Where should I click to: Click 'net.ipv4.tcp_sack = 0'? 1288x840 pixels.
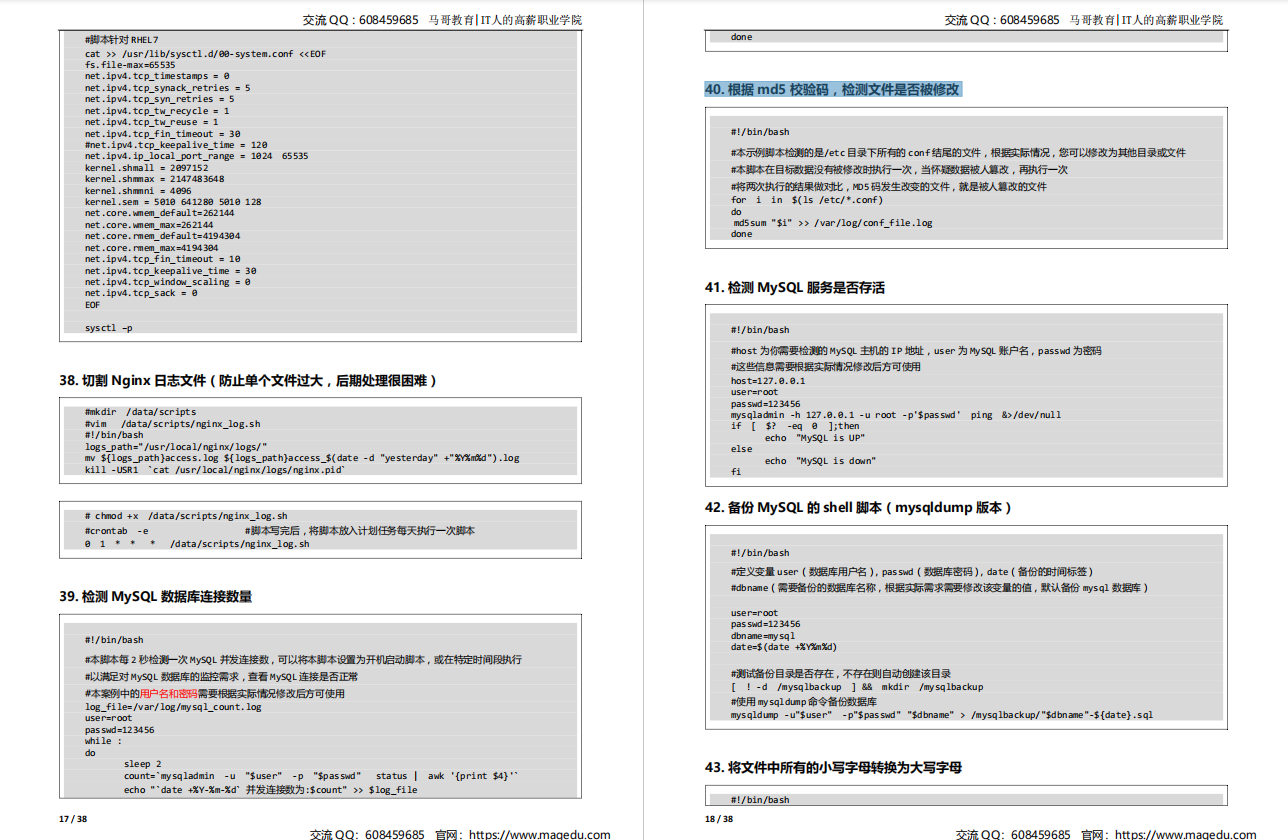click(141, 293)
